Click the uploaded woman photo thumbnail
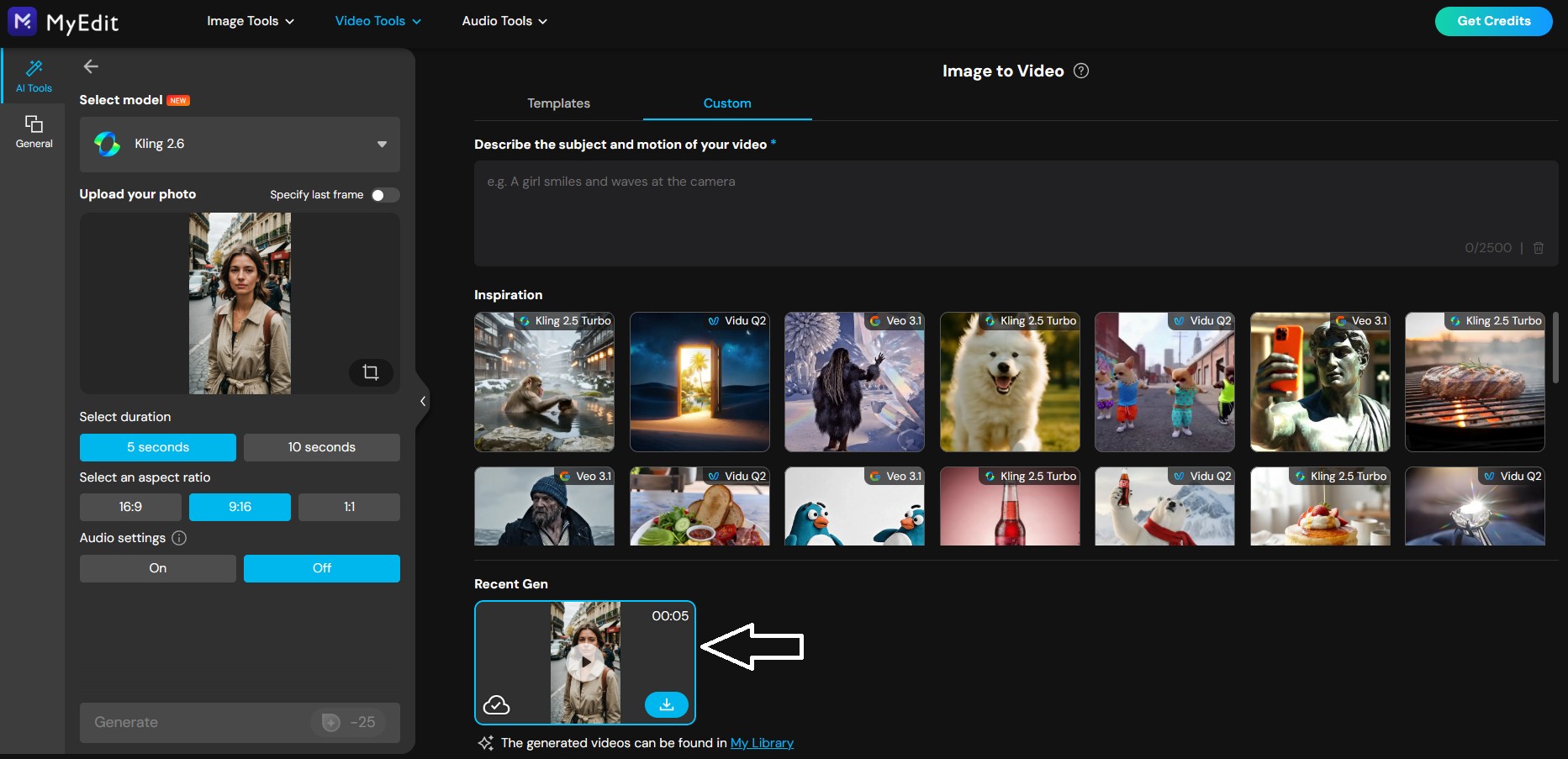1568x759 pixels. coord(240,303)
